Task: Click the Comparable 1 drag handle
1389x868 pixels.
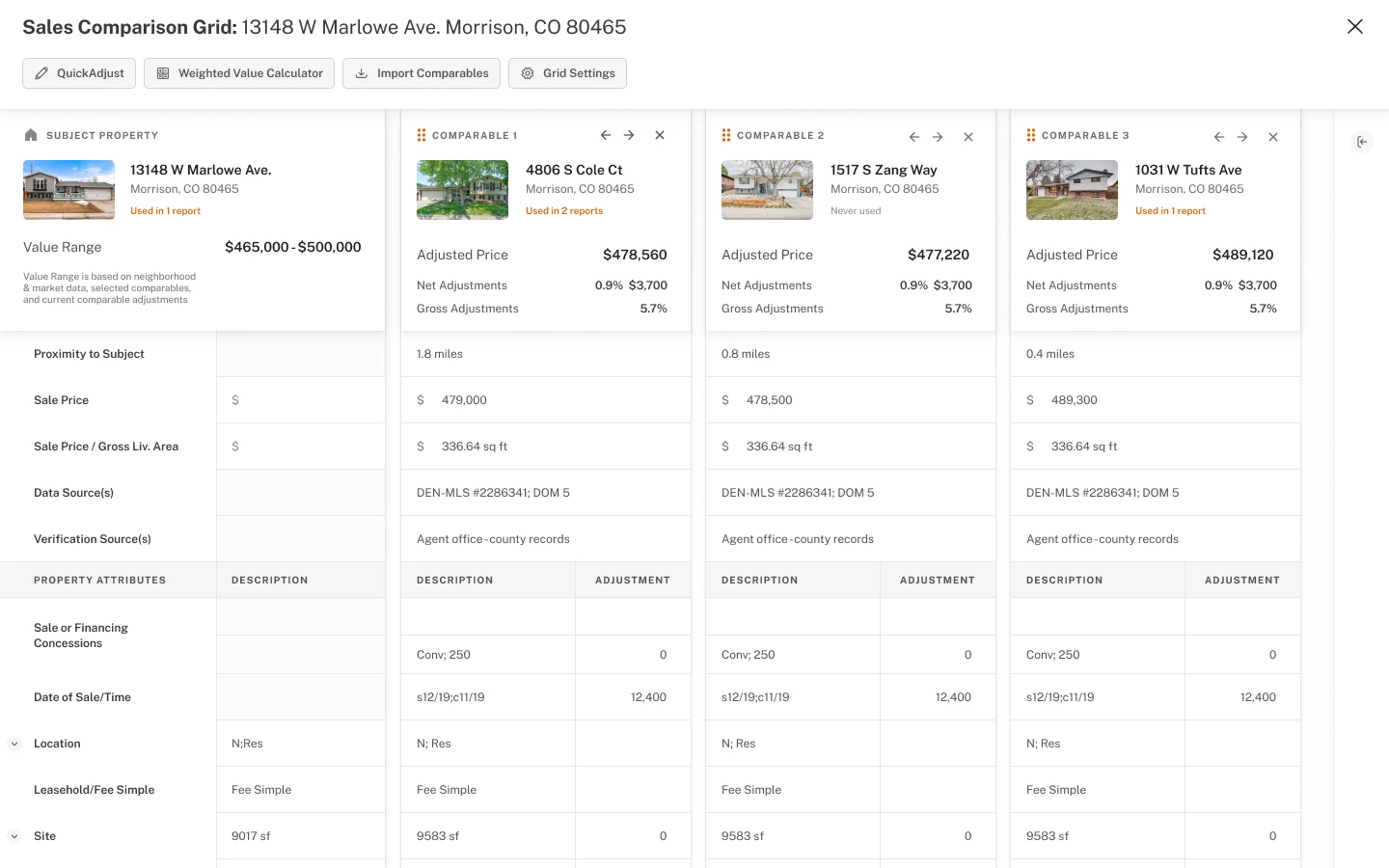Action: 422,135
